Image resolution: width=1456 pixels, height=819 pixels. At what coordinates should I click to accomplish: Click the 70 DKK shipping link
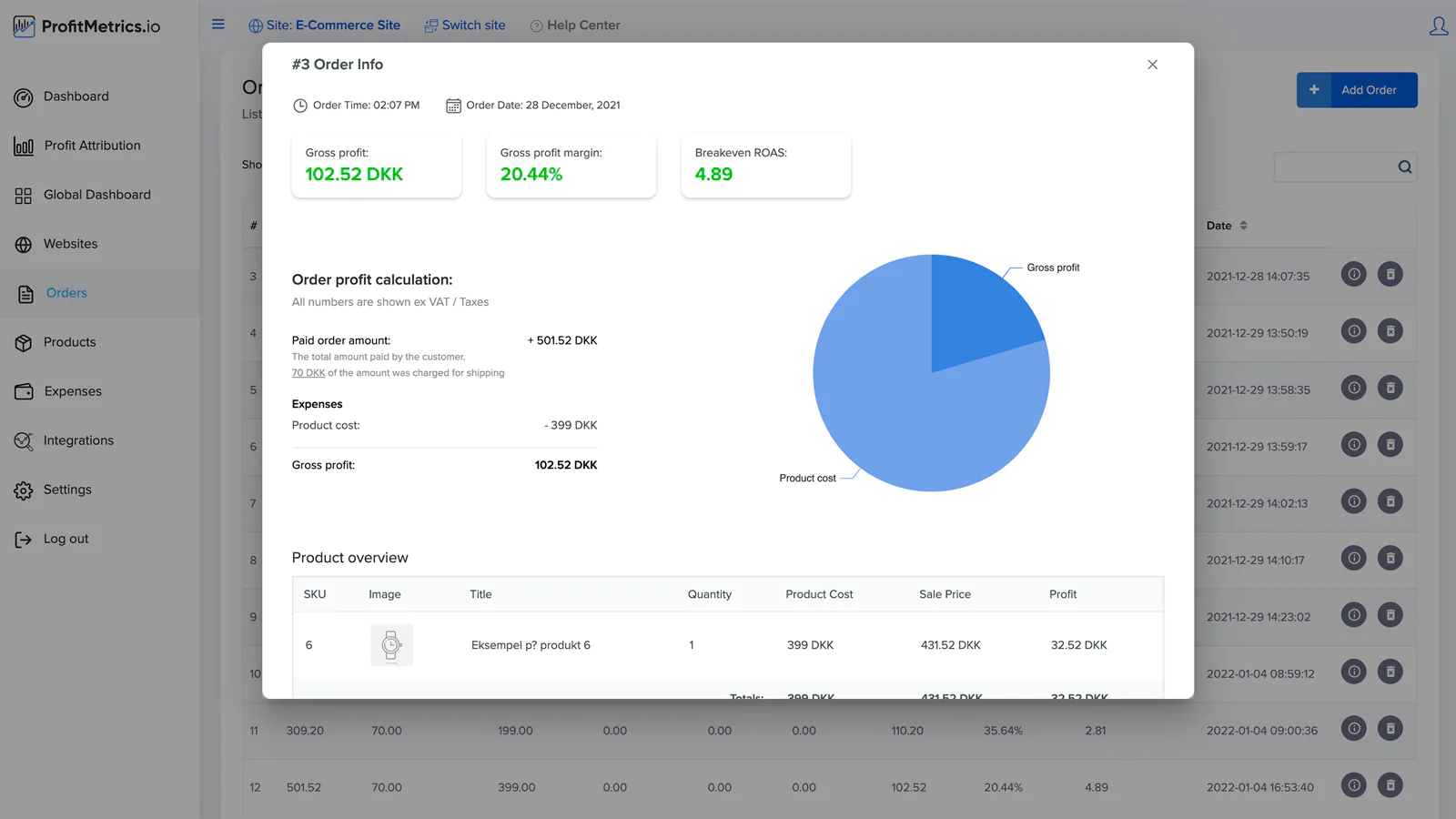coord(308,373)
